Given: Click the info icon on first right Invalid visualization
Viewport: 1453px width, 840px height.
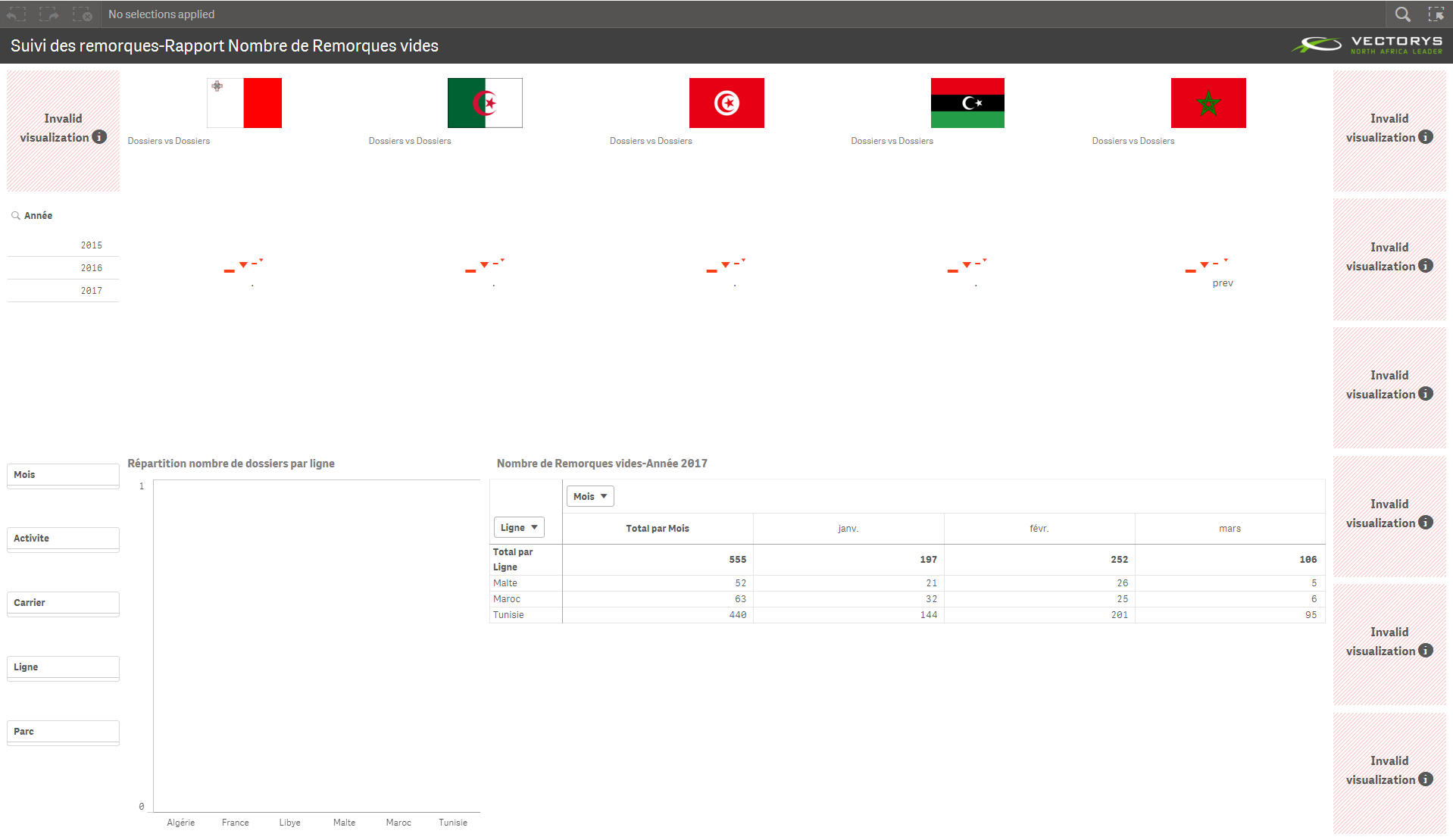Looking at the screenshot, I should pyautogui.click(x=1426, y=137).
